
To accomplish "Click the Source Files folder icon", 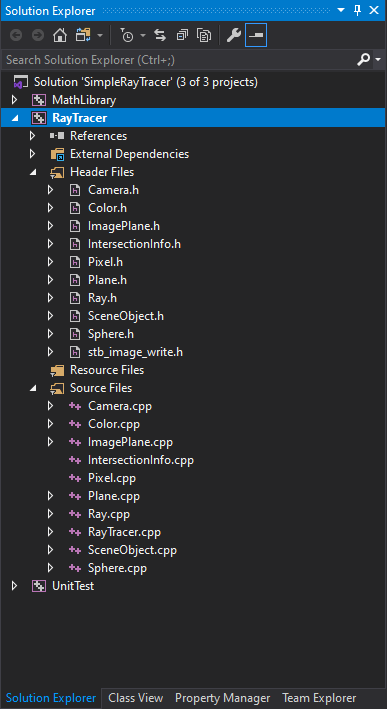I will (x=57, y=388).
